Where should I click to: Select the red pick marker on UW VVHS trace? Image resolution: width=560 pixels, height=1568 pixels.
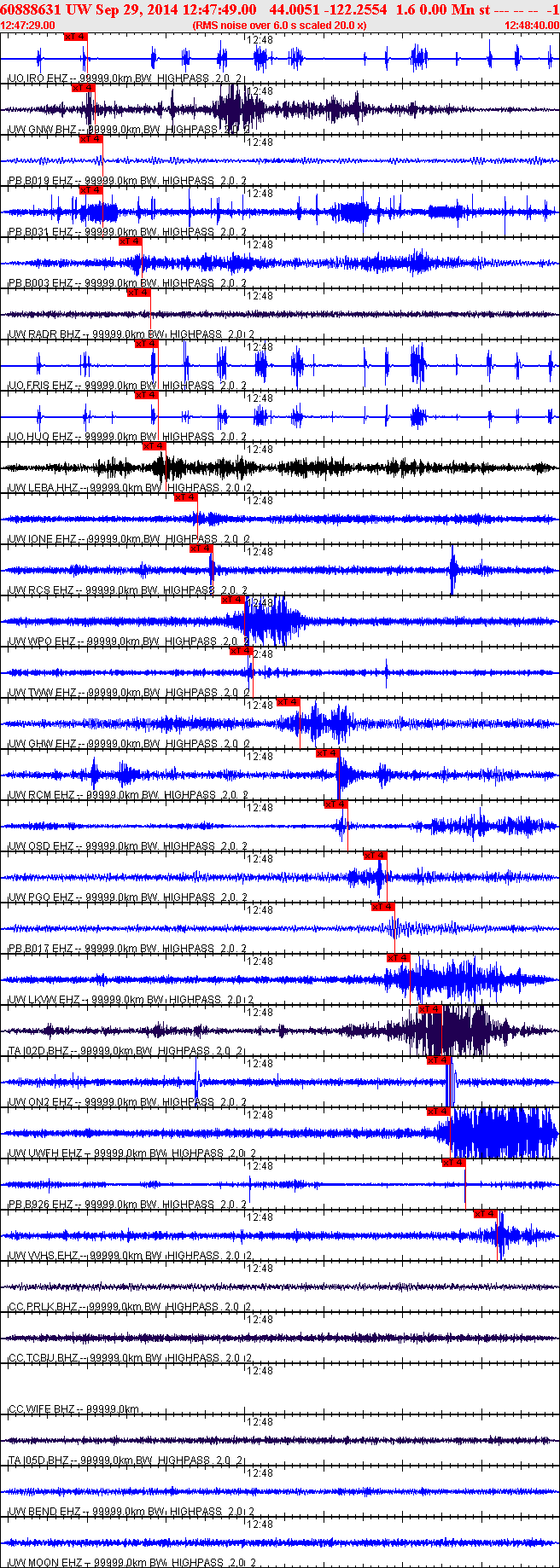click(x=486, y=1214)
